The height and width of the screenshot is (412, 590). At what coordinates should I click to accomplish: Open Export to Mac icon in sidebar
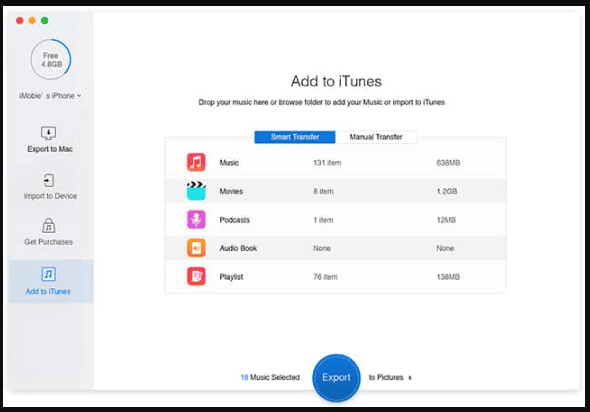49,133
